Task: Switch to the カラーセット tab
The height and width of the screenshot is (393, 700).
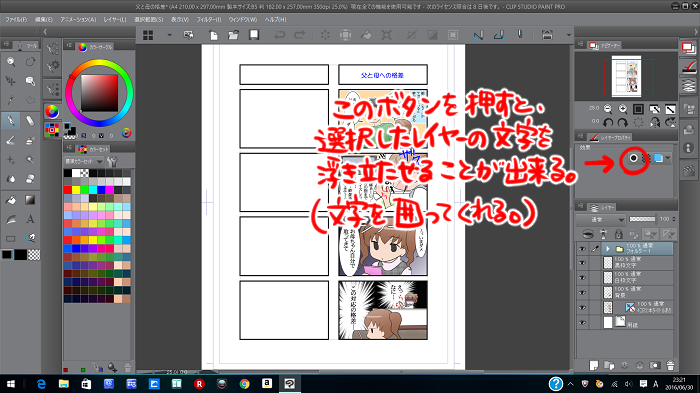Action: tap(93, 149)
